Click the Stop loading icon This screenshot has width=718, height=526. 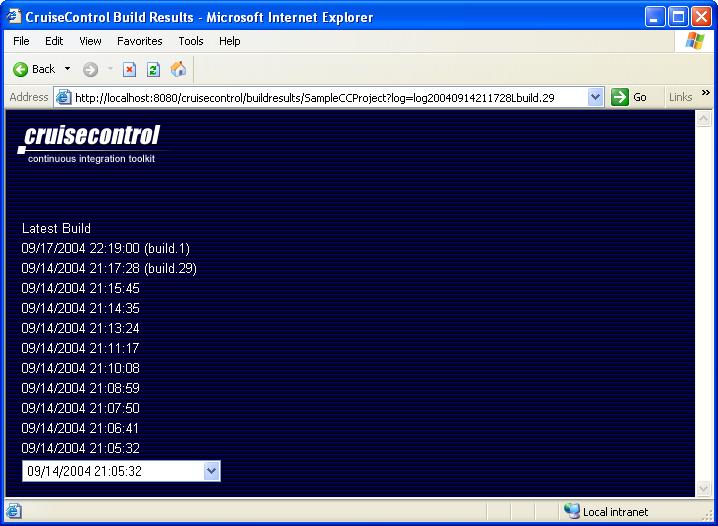[x=130, y=70]
